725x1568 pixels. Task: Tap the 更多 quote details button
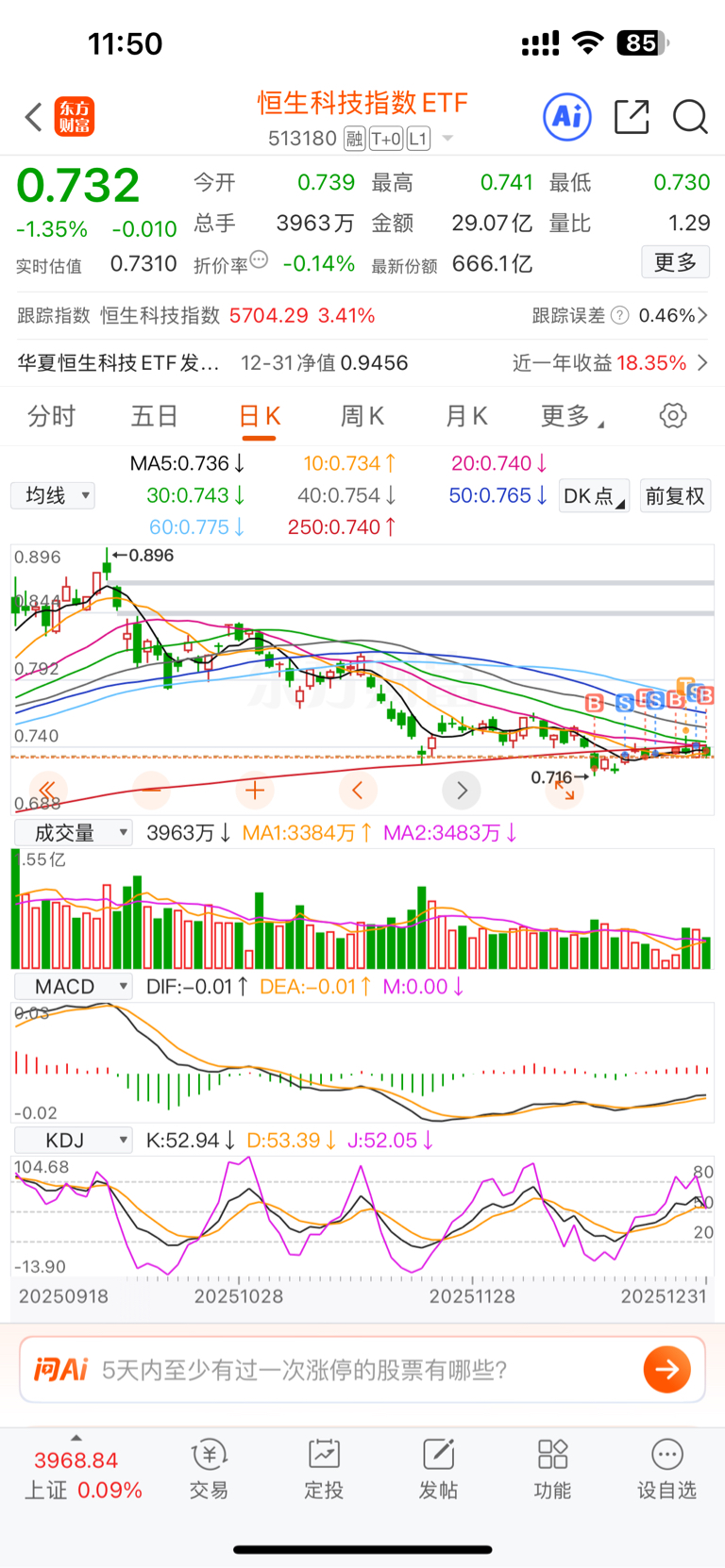coord(675,262)
